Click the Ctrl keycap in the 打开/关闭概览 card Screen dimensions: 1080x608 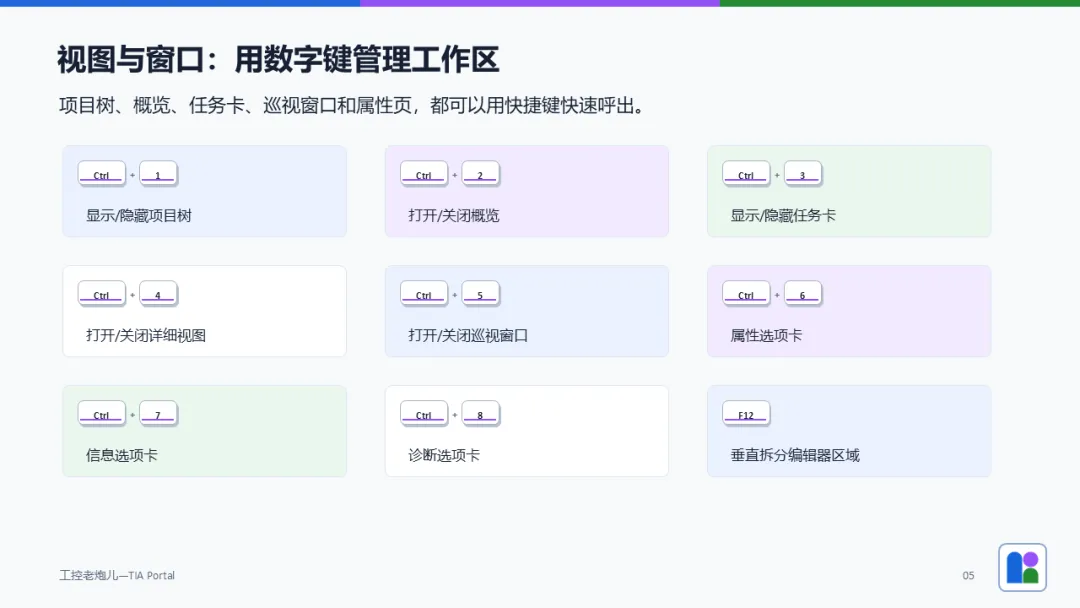point(424,174)
